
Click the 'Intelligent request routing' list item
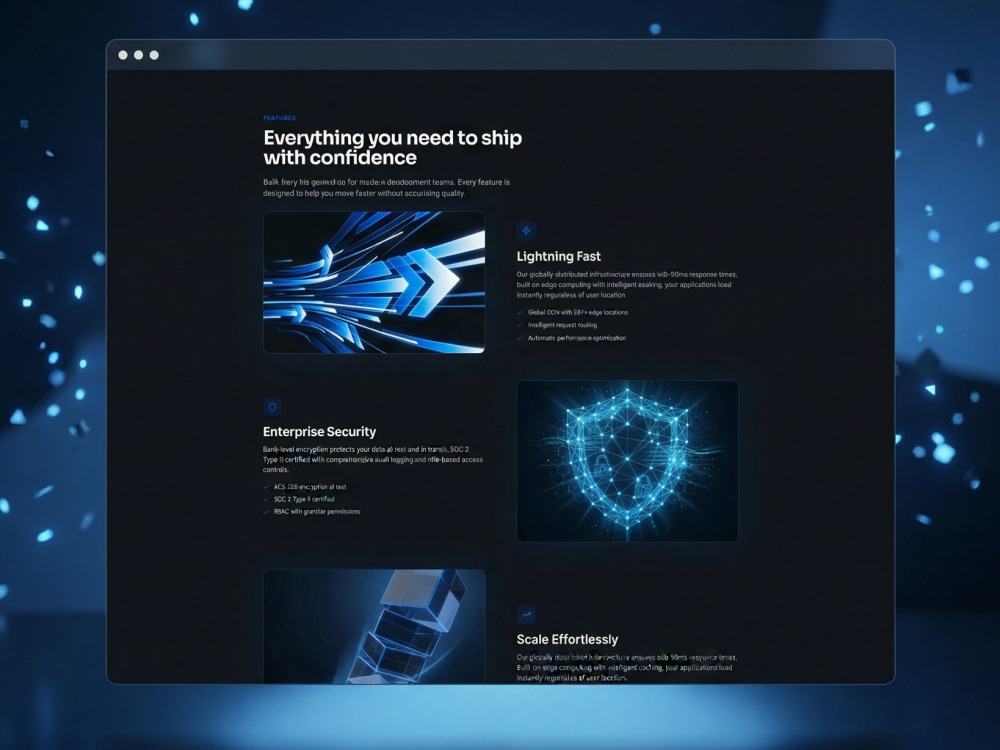pyautogui.click(x=562, y=325)
